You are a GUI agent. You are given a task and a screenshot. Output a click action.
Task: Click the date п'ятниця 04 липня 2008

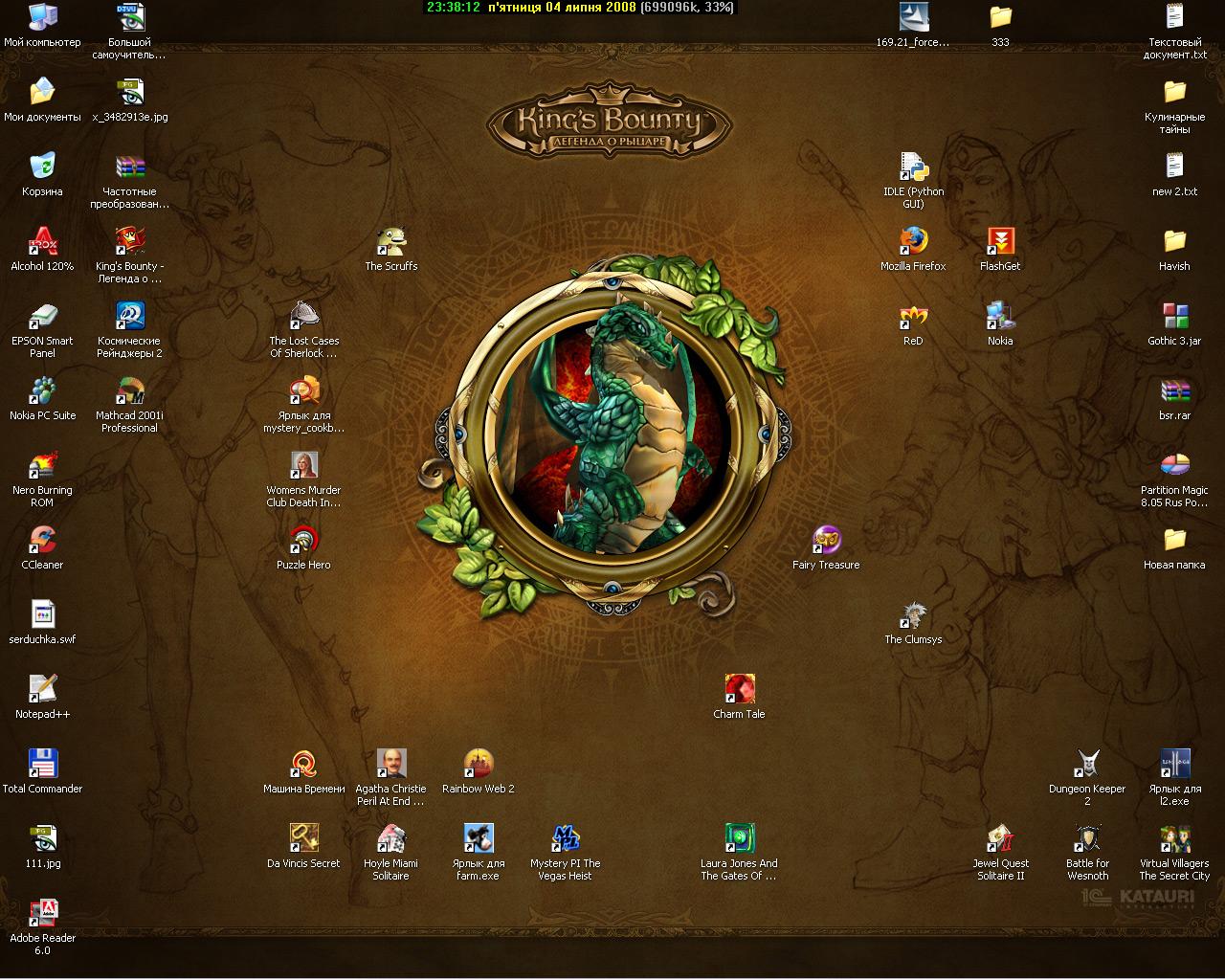pos(562,7)
